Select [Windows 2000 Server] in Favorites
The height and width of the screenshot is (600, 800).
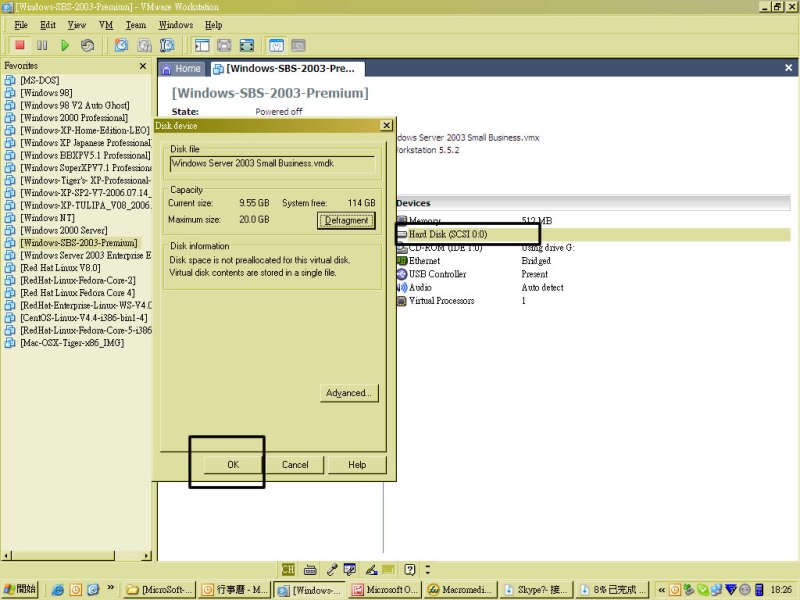64,230
